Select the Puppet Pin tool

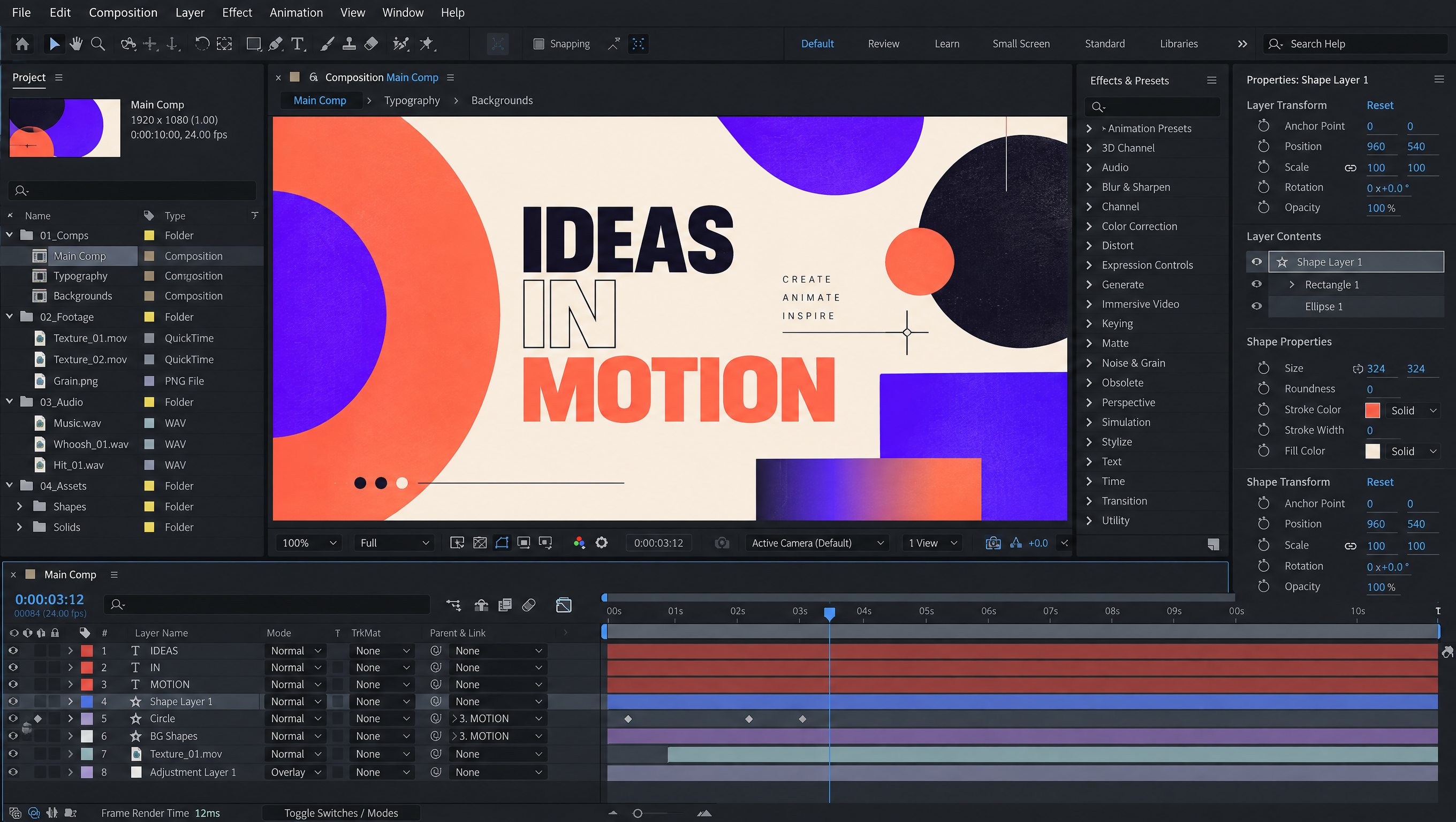(427, 43)
